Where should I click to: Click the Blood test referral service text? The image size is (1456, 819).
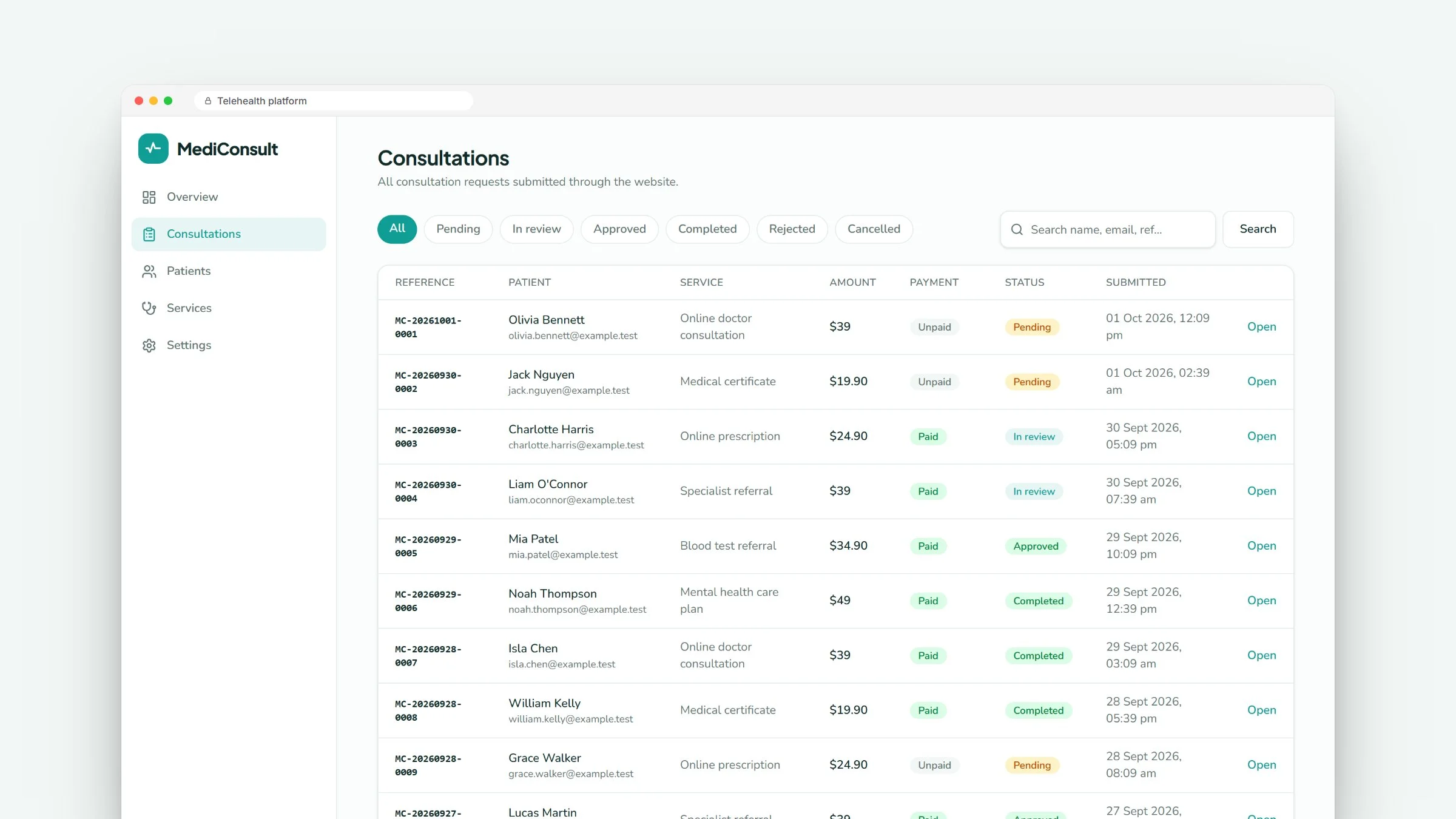pyautogui.click(x=728, y=546)
